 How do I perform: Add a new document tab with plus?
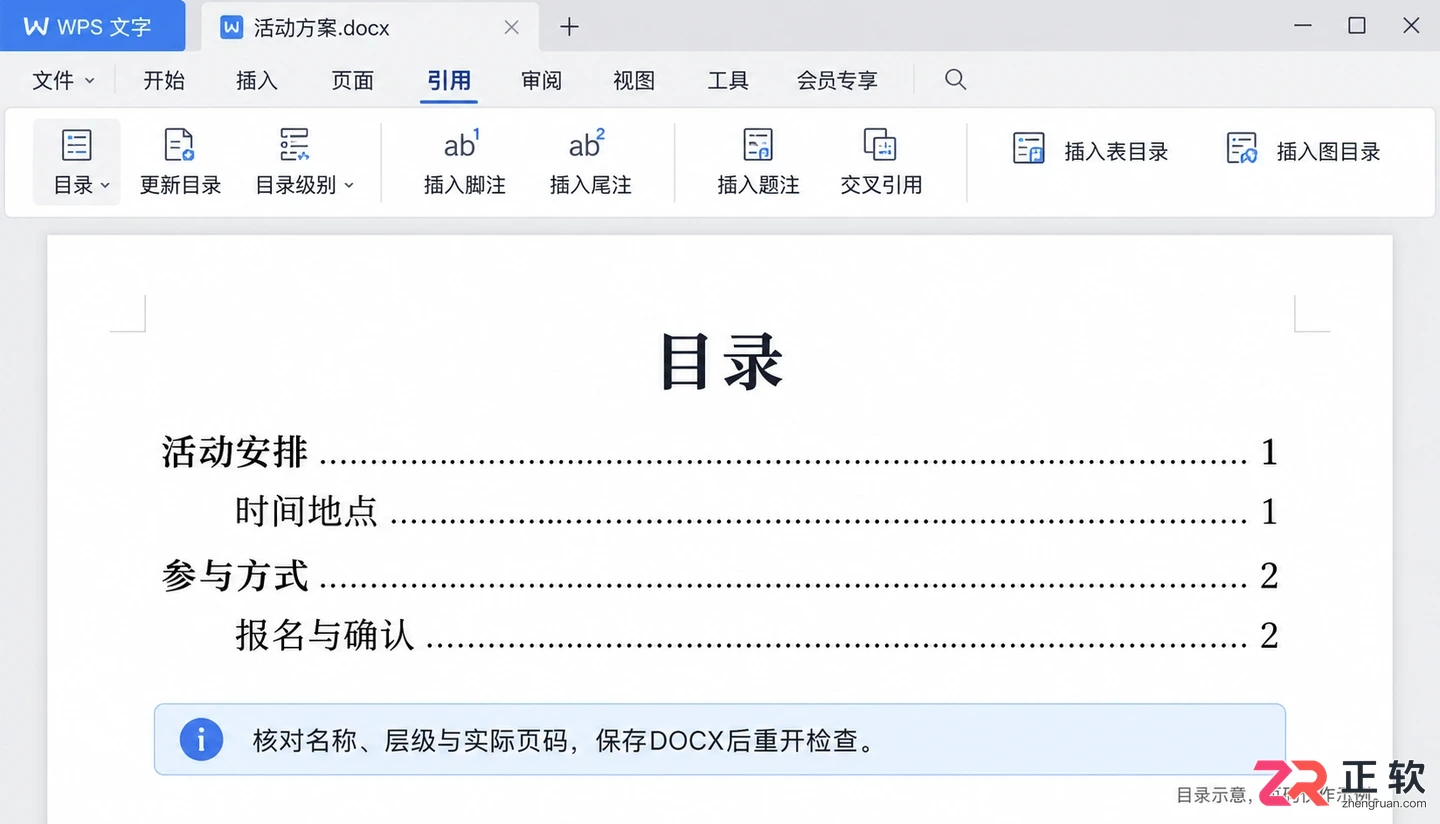click(x=569, y=27)
